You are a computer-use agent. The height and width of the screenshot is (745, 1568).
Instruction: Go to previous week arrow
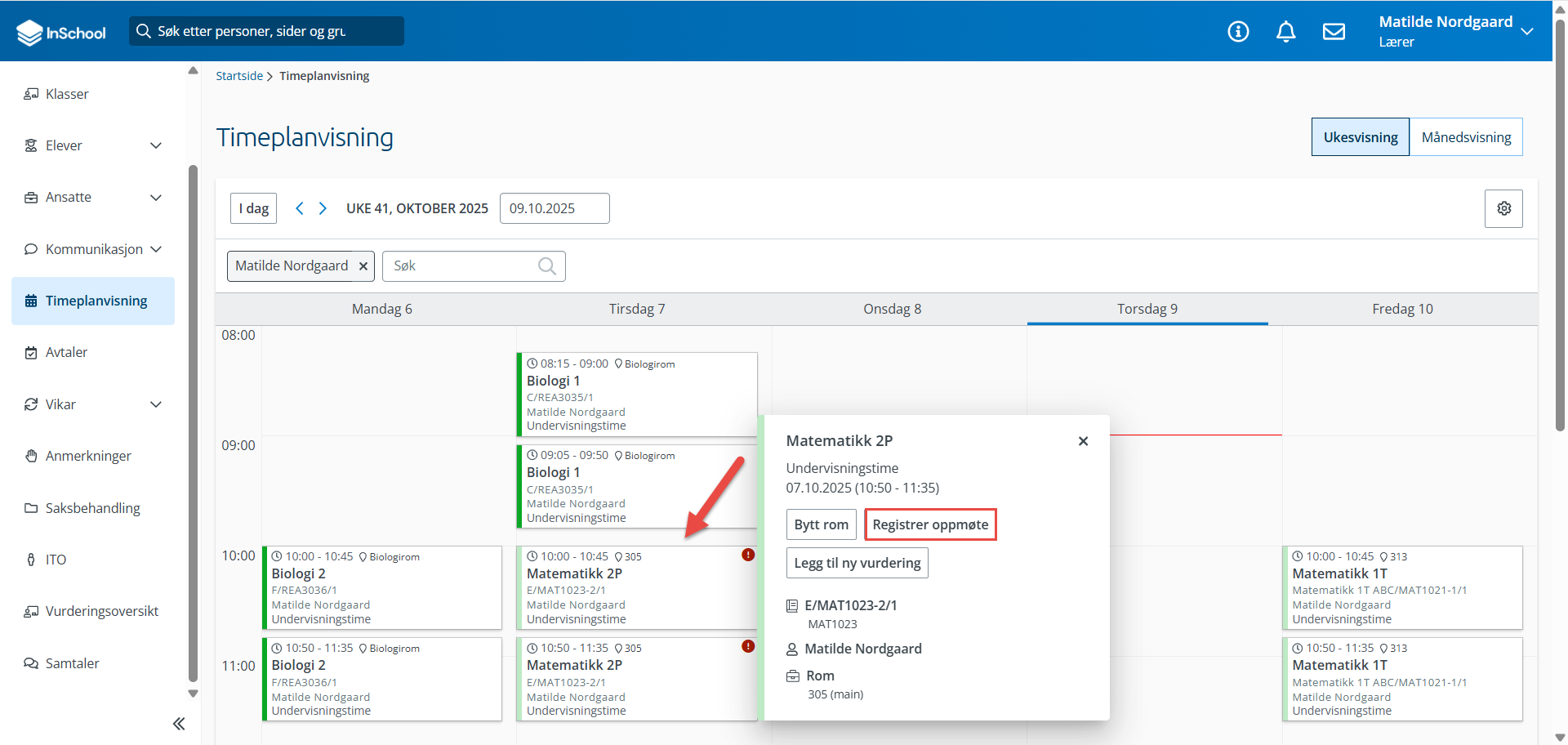coord(300,208)
